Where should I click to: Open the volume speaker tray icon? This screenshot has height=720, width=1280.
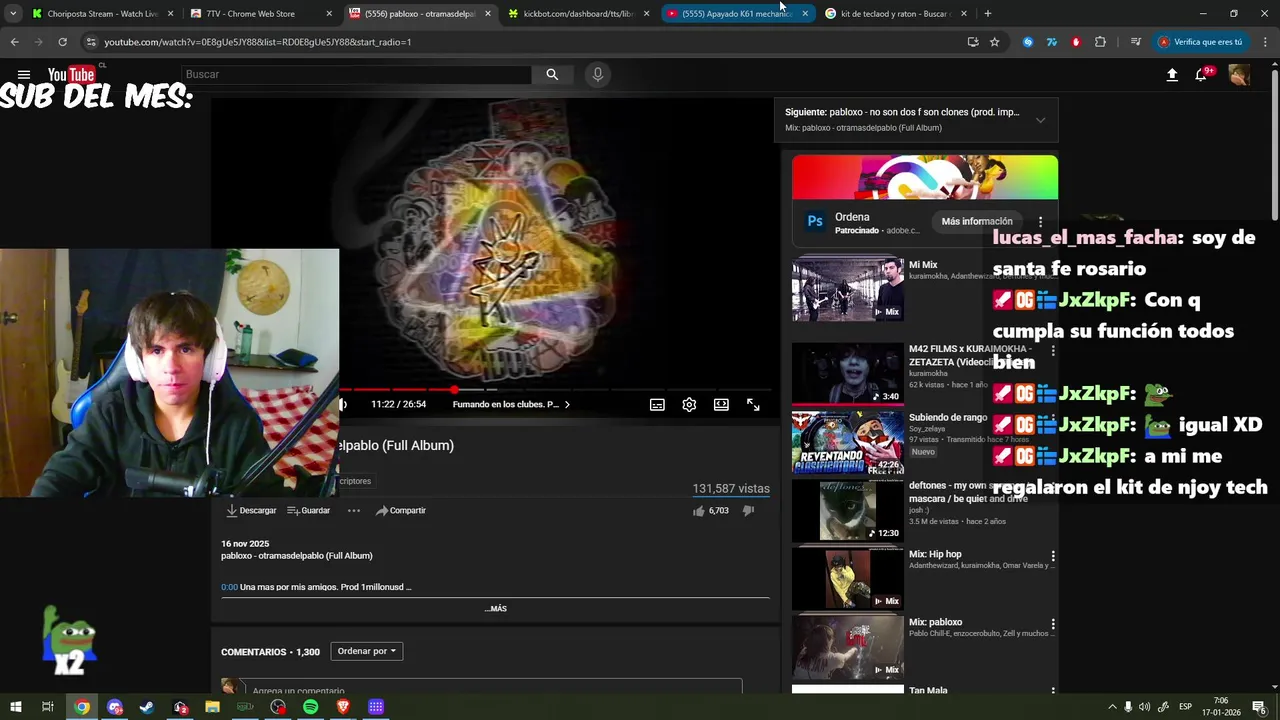pyautogui.click(x=1144, y=707)
